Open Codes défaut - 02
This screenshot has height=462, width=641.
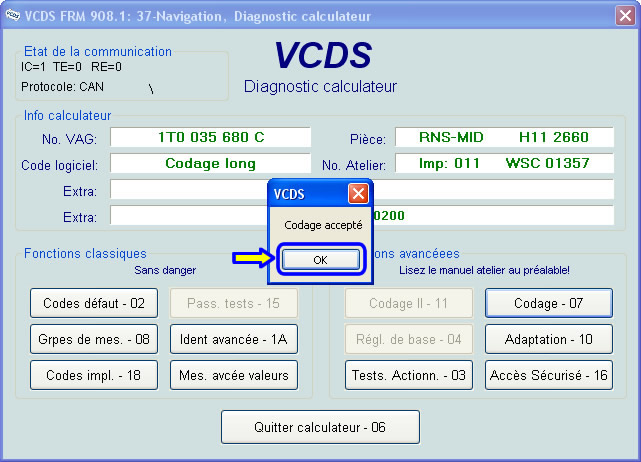[95, 303]
